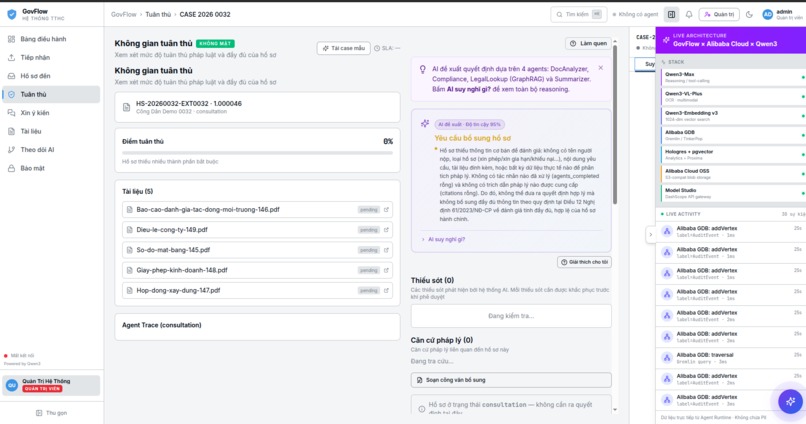Toggle the side panel layout icon
Viewport: 806px width, 424px height.
click(671, 14)
